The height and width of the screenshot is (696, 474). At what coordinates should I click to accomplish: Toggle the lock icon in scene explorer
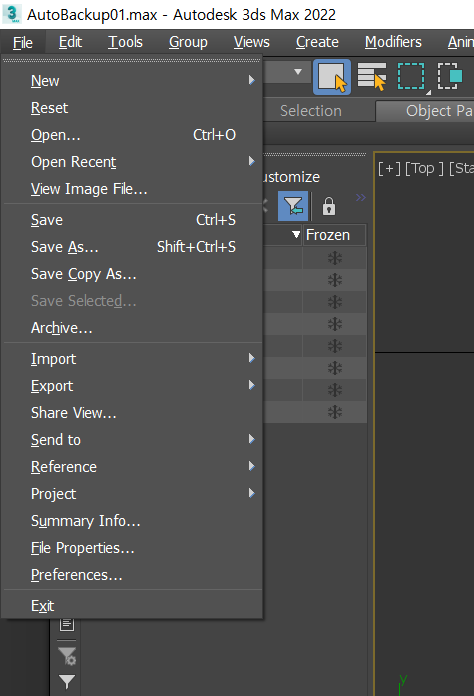pos(329,206)
